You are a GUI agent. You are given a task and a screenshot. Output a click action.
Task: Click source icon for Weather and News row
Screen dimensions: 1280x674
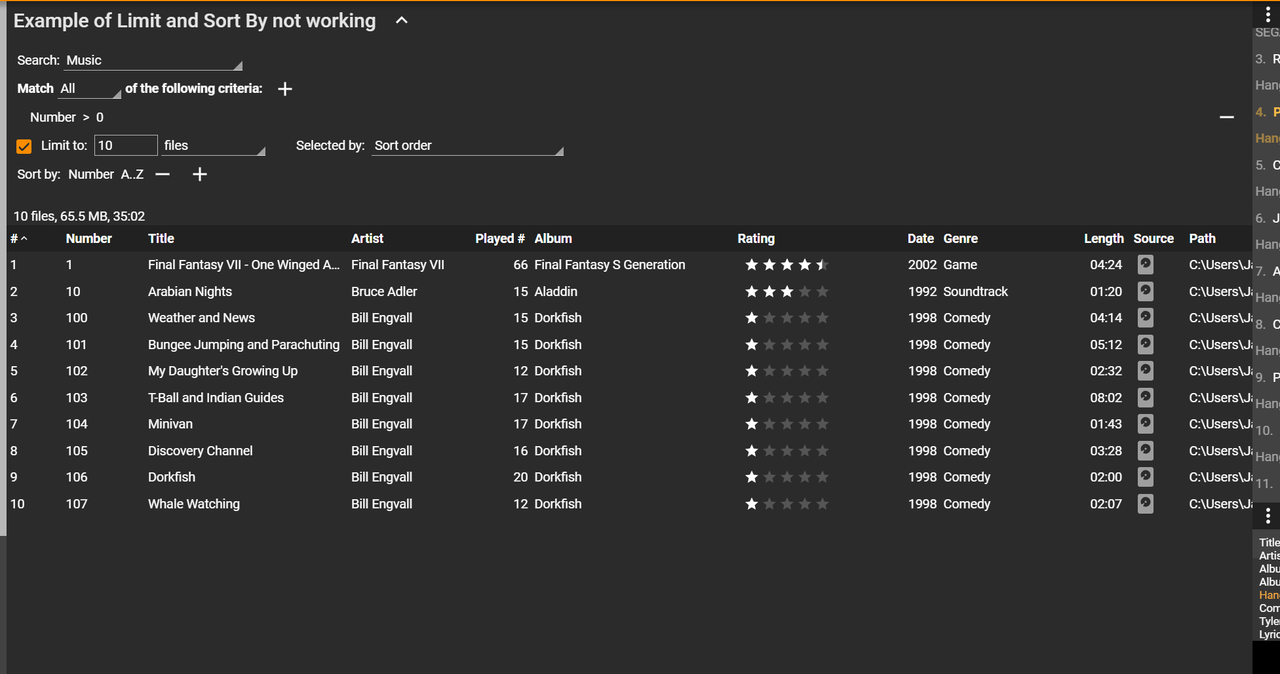[1145, 317]
